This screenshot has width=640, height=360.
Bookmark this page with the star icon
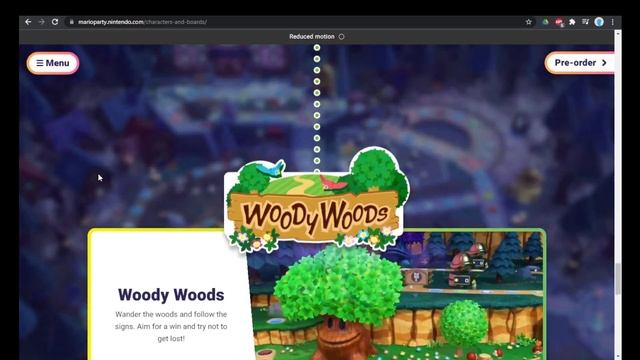pyautogui.click(x=529, y=22)
